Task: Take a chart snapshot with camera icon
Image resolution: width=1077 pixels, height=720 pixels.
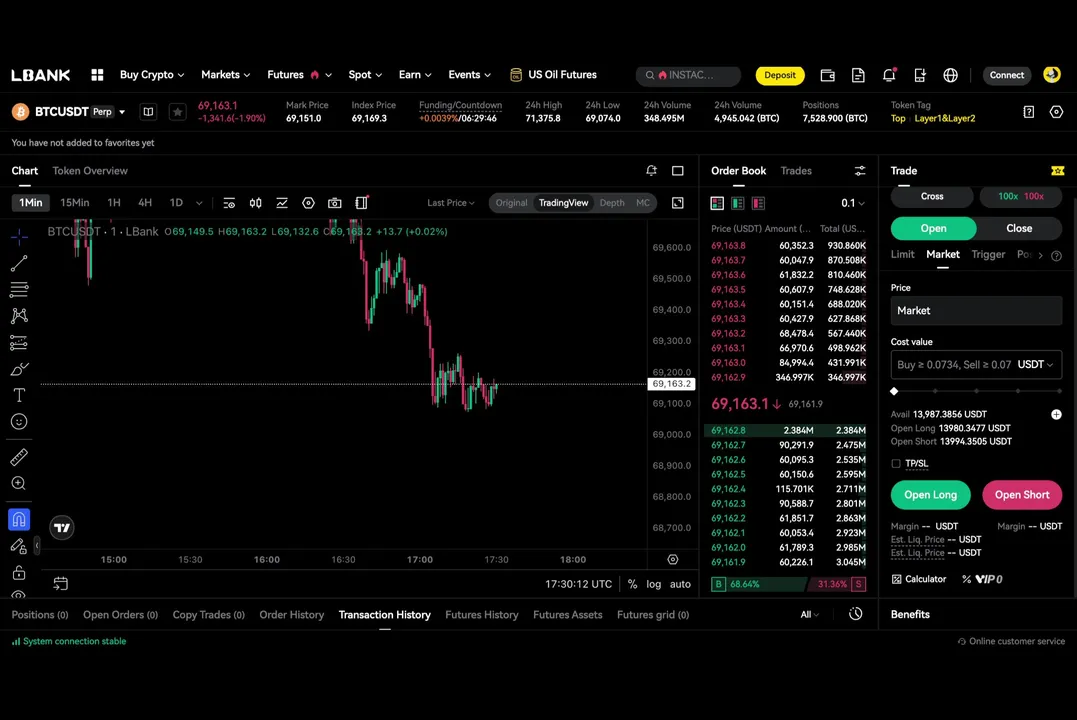Action: (x=335, y=203)
